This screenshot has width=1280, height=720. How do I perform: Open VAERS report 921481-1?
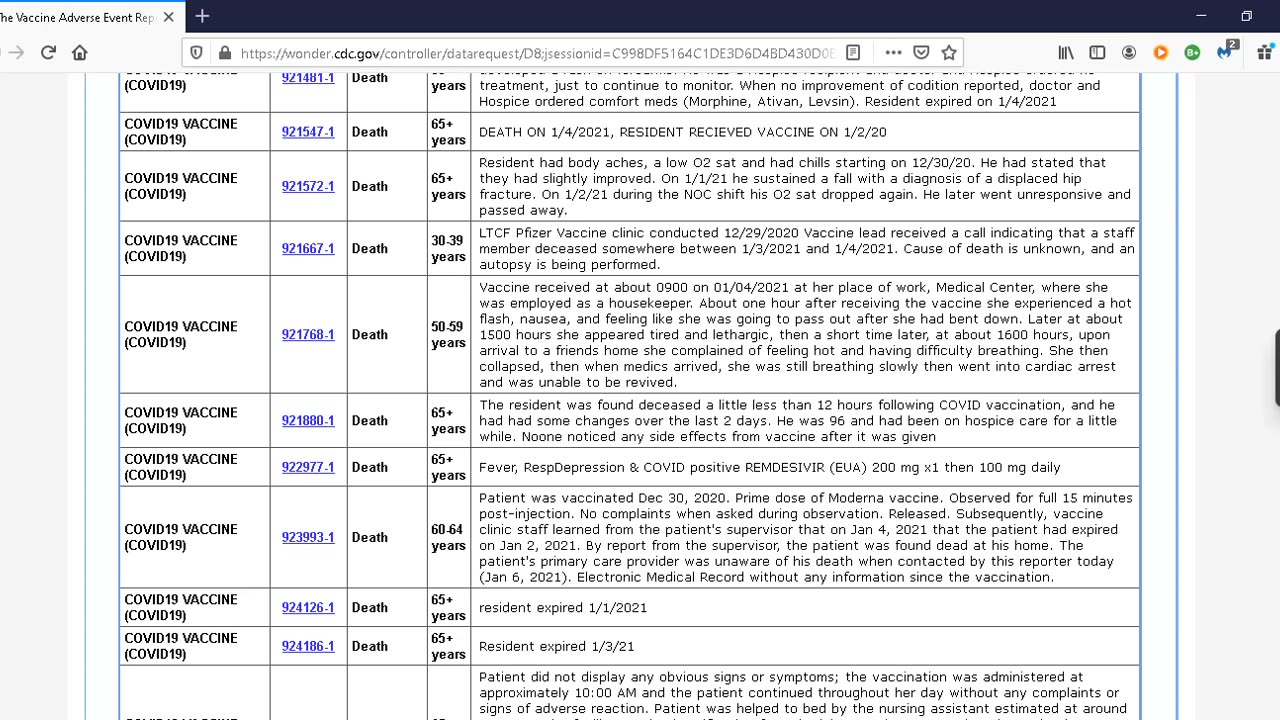point(308,78)
